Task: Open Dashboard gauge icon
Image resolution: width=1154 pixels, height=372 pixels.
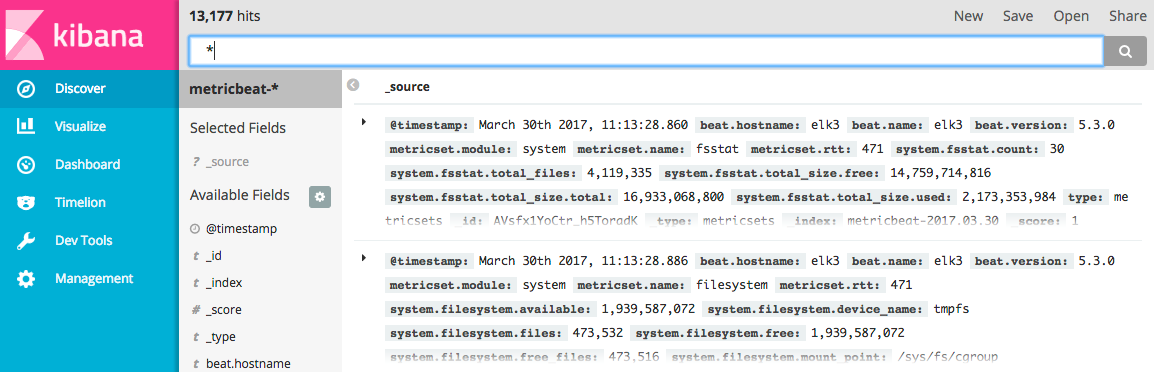Action: pos(26,164)
